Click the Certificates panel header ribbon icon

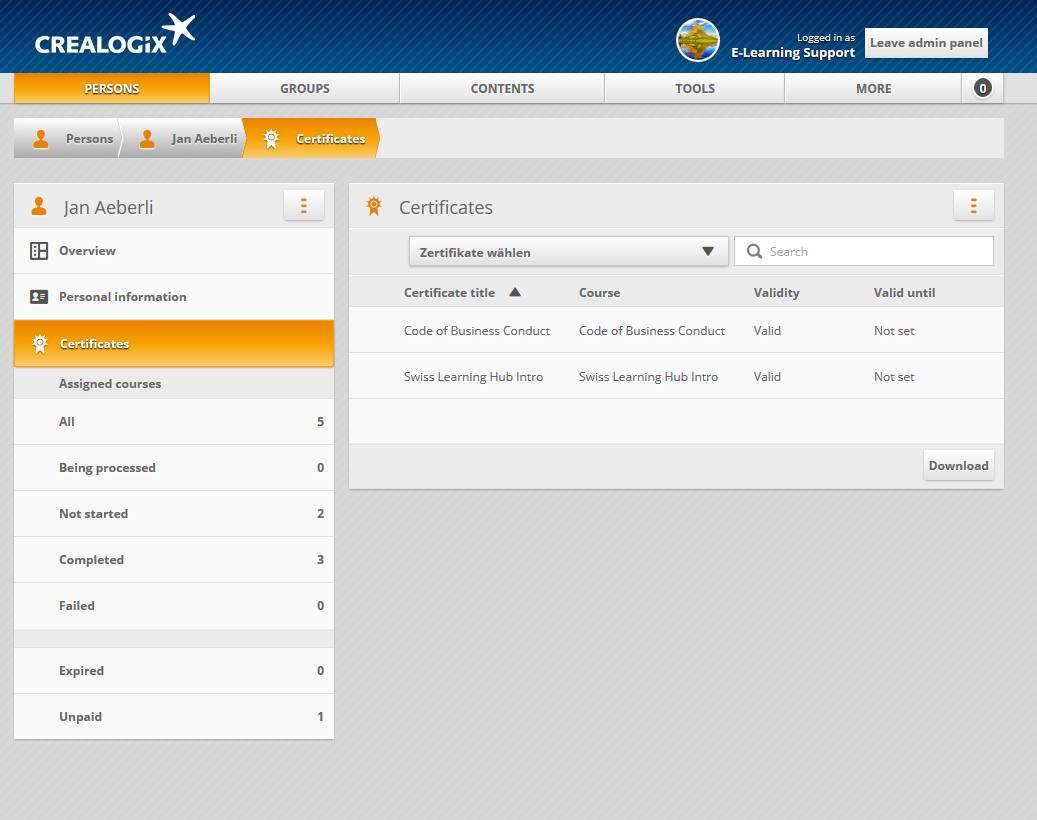[374, 206]
